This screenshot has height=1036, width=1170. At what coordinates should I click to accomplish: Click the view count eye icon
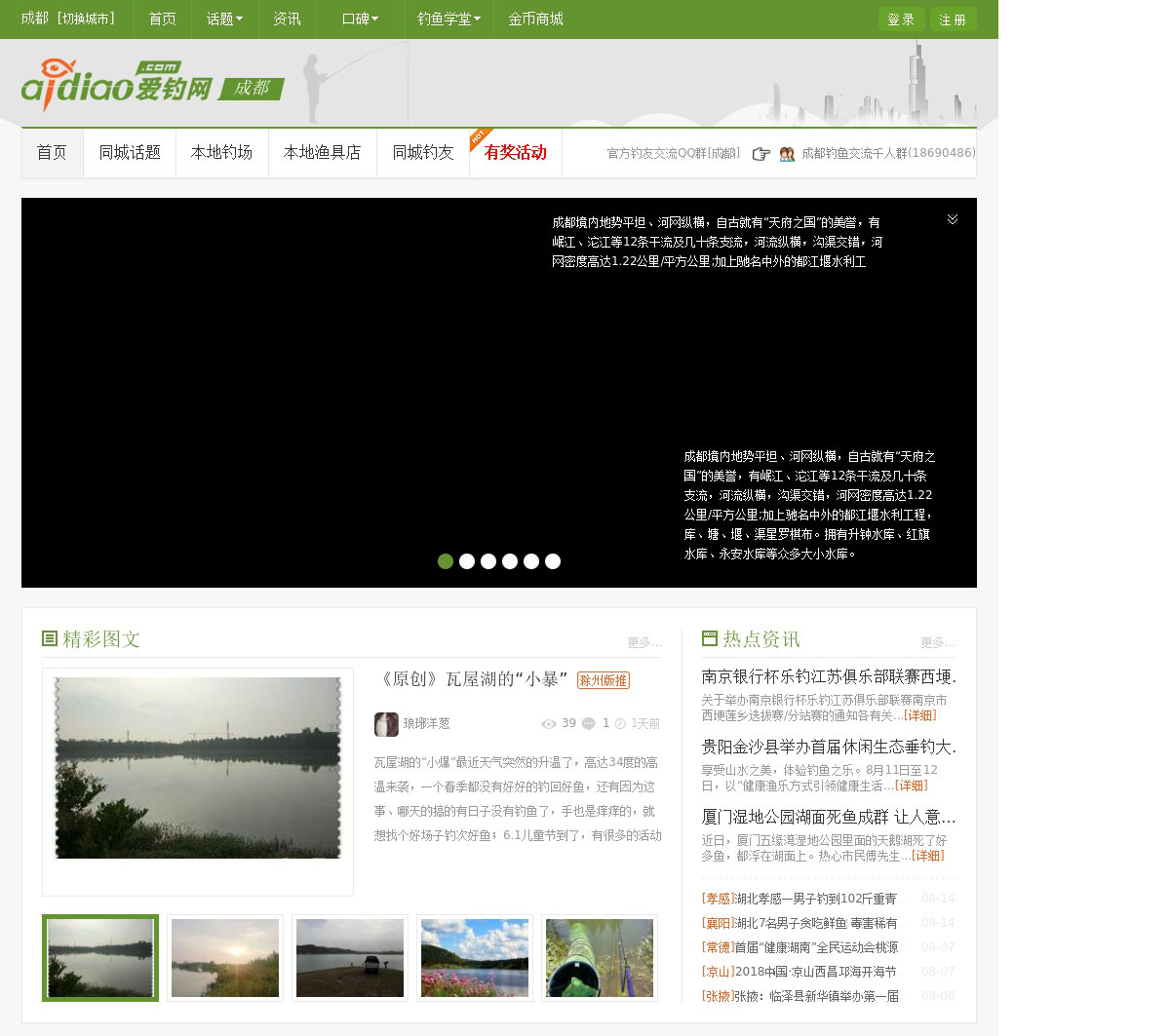tap(548, 724)
